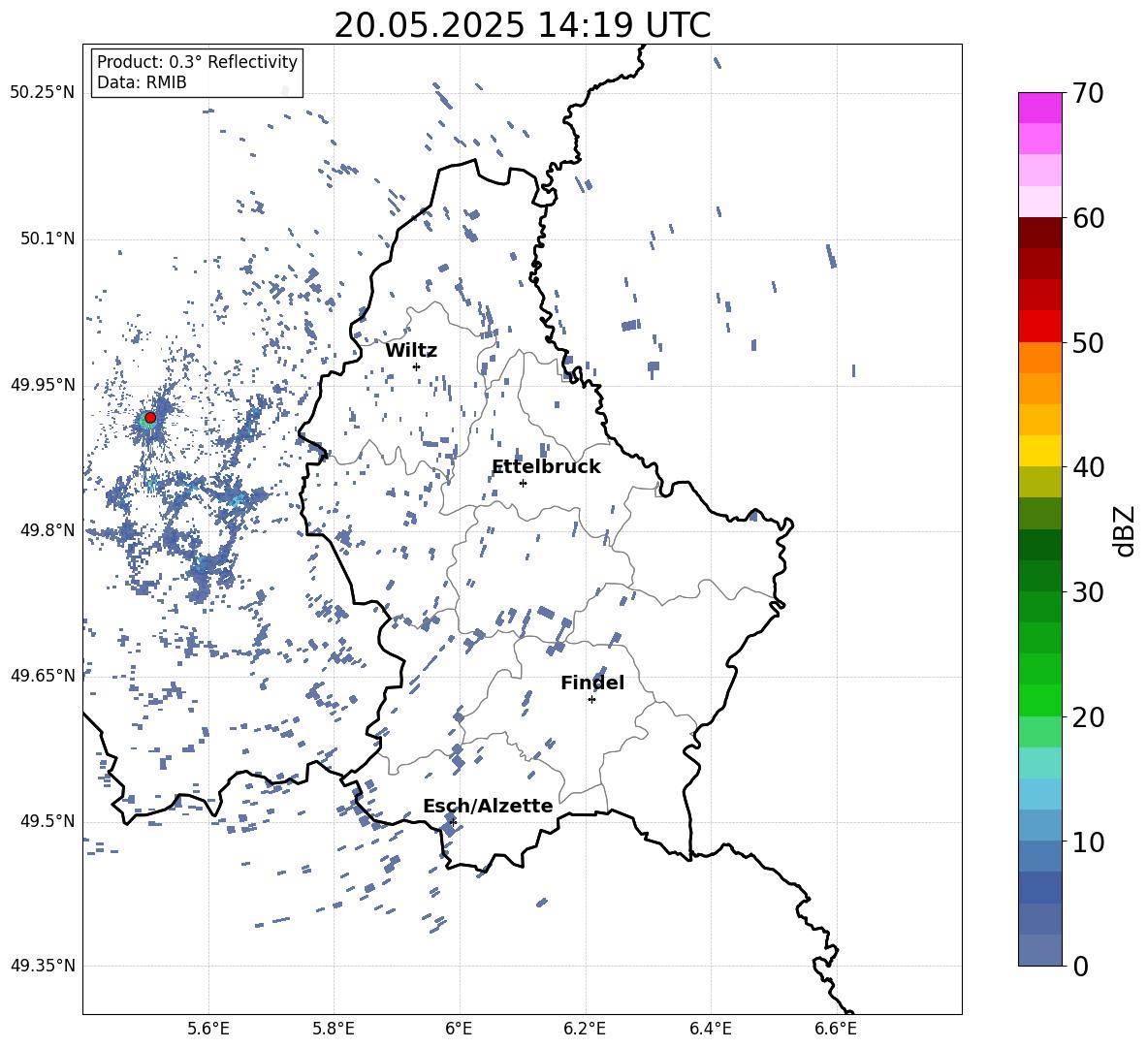Click the Findel city label
1148x1048 pixels.
click(x=592, y=683)
